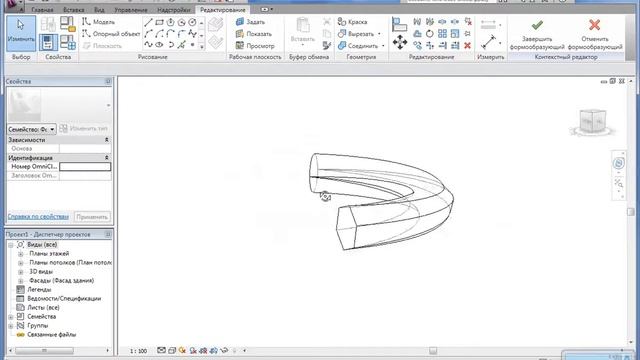The height and width of the screenshot is (360, 640).
Task: Toggle the Pin tool in Редактирование panel
Action: tap(467, 34)
